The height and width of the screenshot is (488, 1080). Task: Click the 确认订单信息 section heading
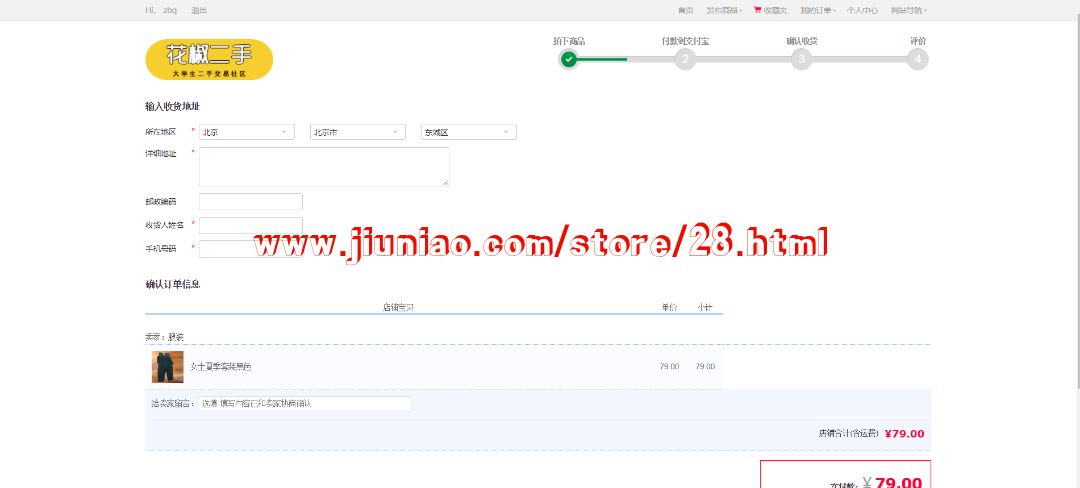(x=173, y=284)
